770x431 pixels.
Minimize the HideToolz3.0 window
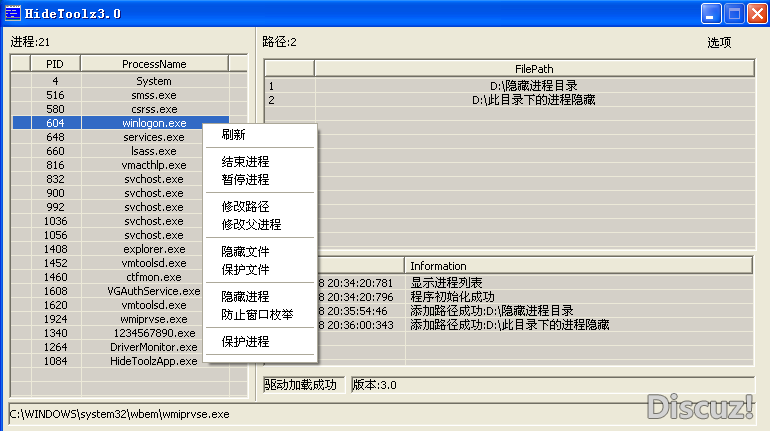pos(711,14)
